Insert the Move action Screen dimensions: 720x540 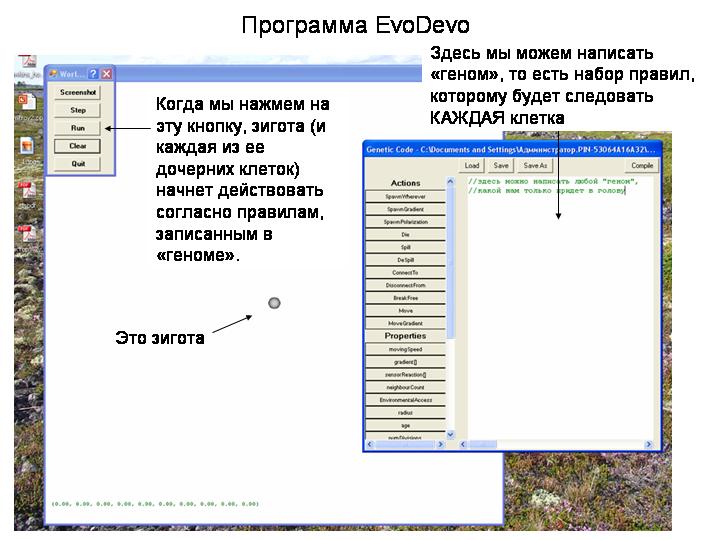[x=405, y=311]
